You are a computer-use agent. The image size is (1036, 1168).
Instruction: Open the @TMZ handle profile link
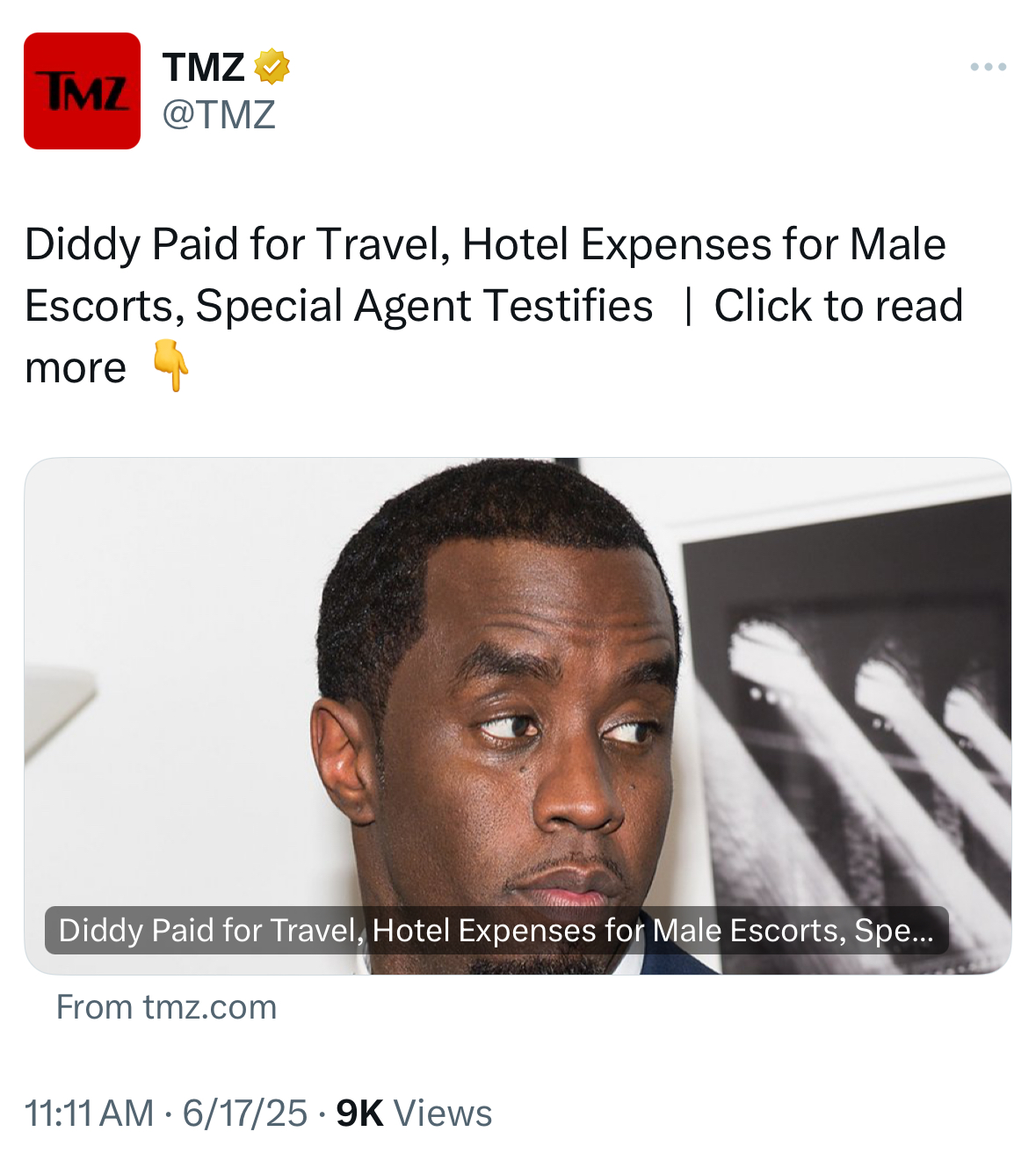[219, 115]
